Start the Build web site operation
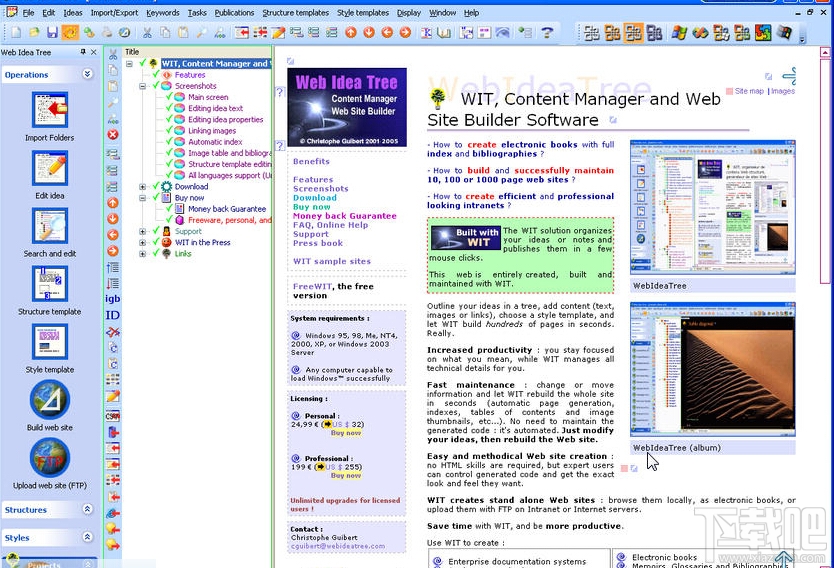Viewport: 834px width, 568px height. 49,400
